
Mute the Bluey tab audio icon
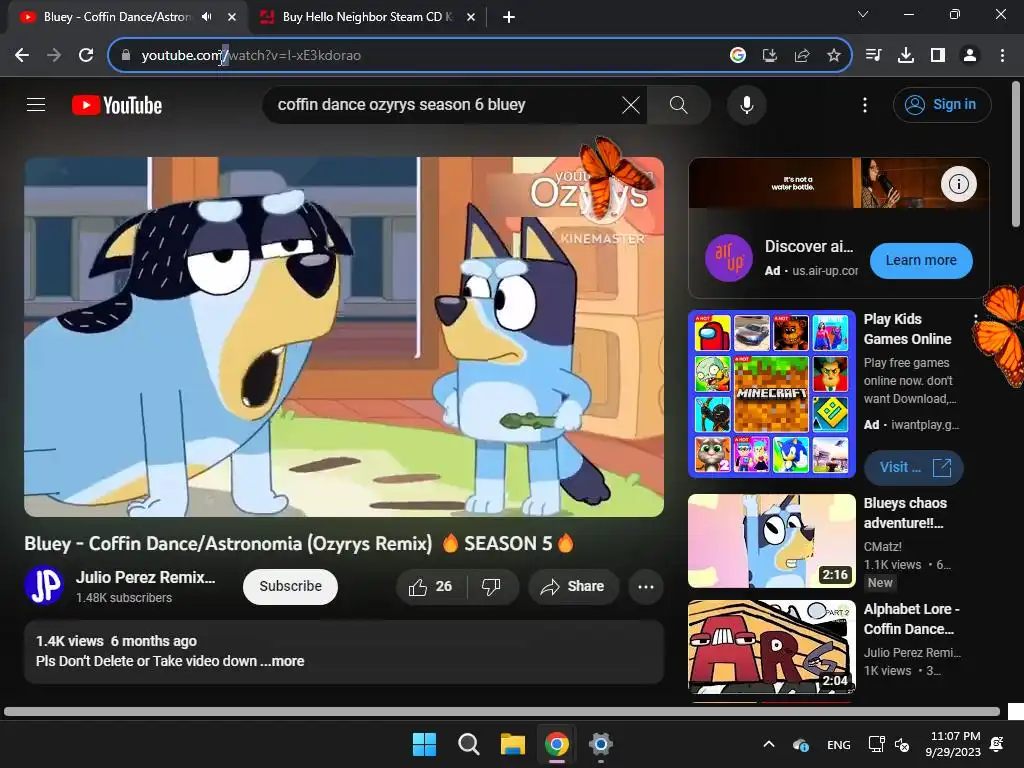point(207,17)
